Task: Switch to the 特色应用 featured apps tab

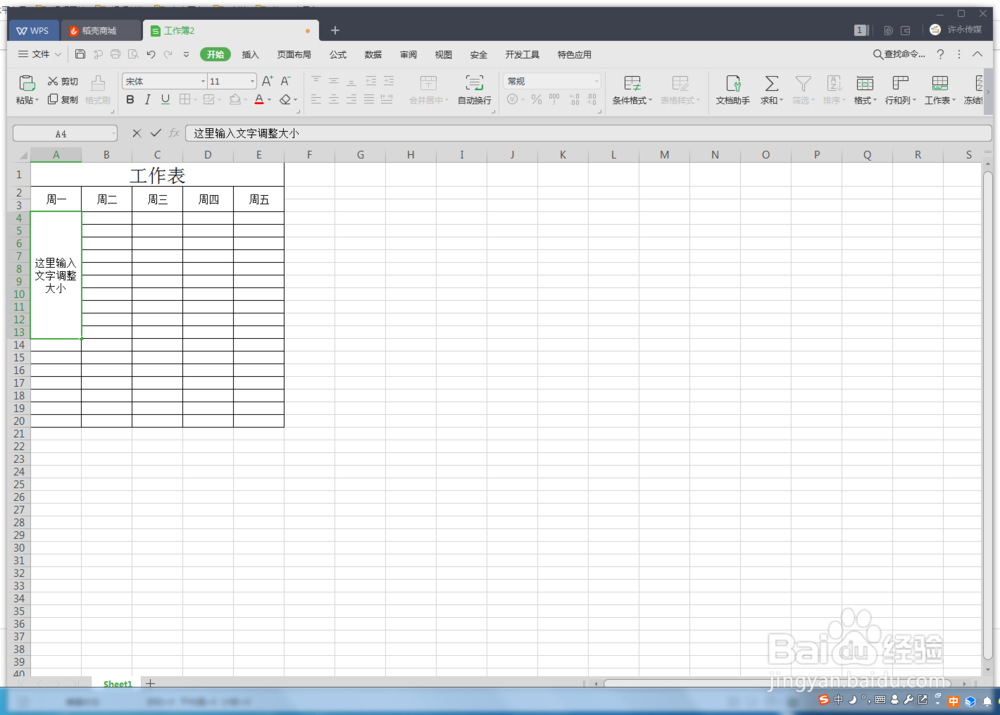Action: pos(575,55)
